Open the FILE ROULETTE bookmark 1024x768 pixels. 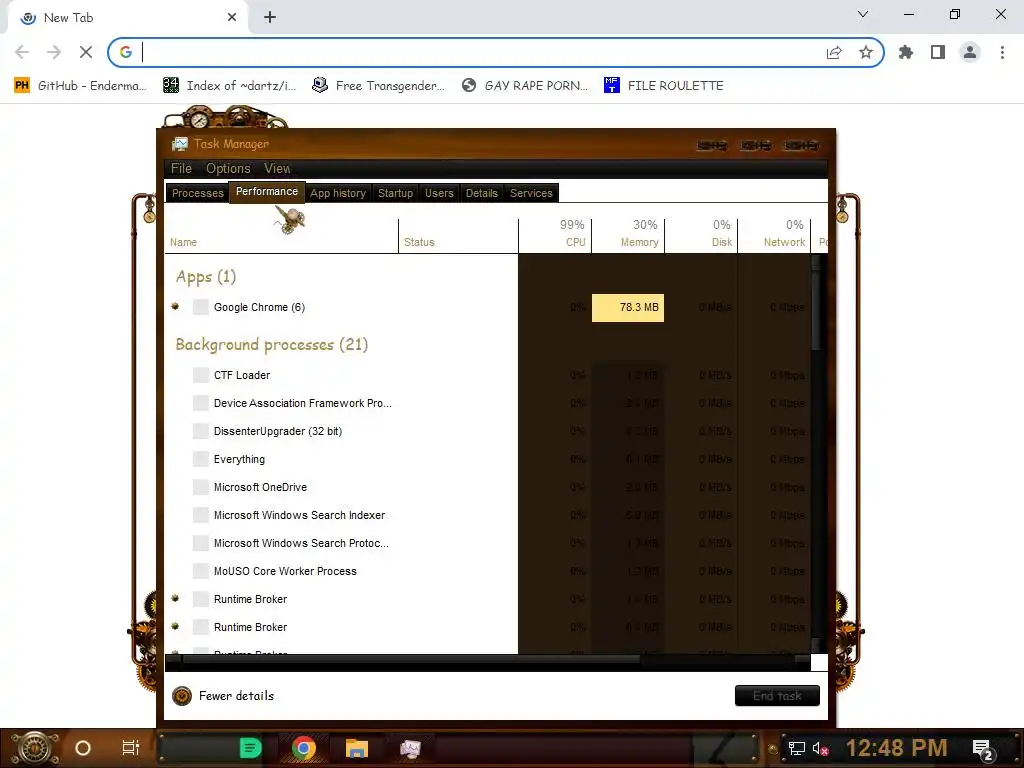point(664,86)
